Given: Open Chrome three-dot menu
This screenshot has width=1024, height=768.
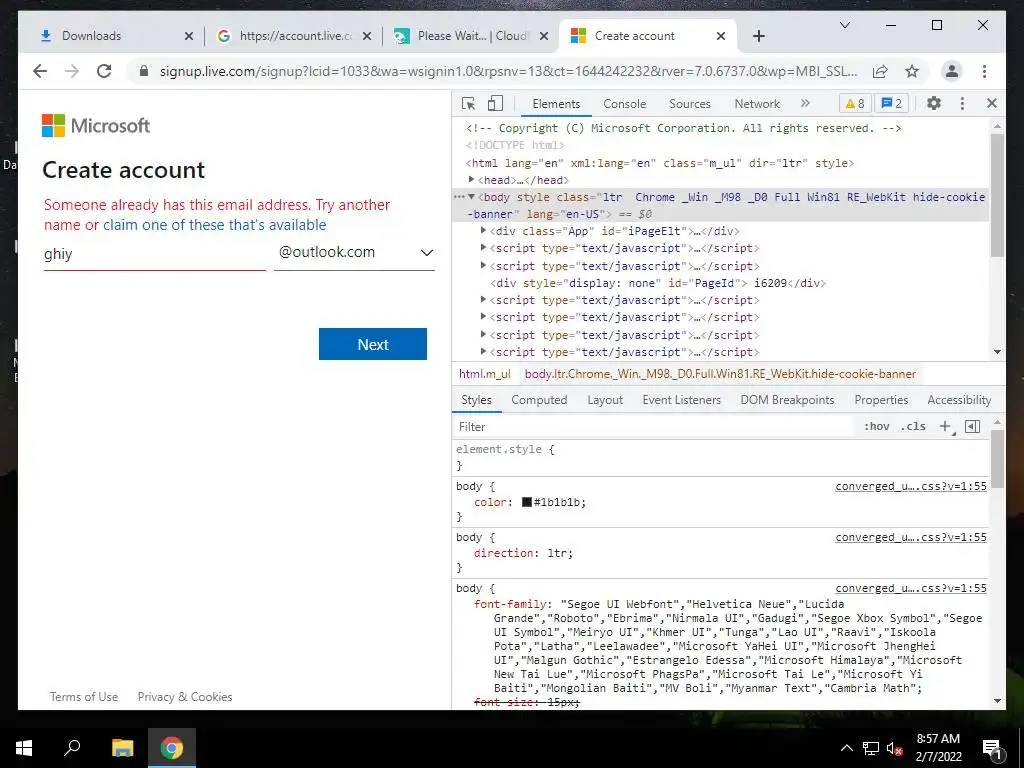Looking at the screenshot, I should (x=984, y=71).
